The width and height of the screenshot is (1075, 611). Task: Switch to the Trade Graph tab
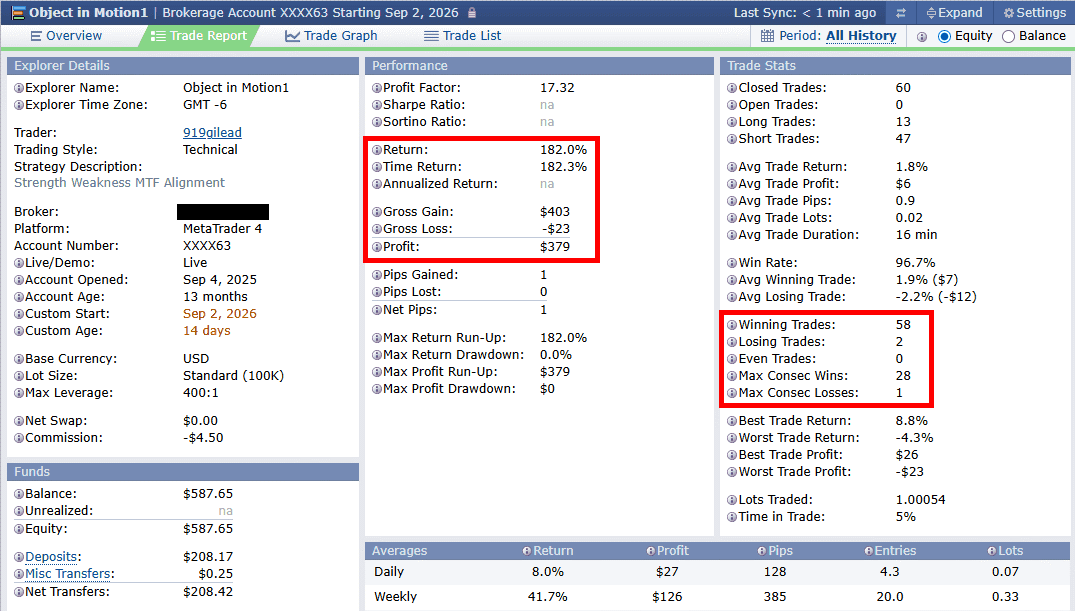[x=331, y=36]
